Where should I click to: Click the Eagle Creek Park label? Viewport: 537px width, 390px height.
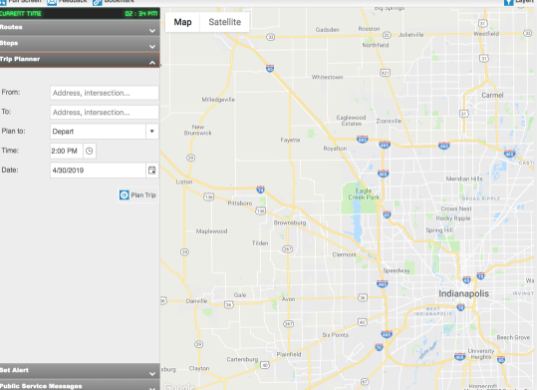point(364,194)
